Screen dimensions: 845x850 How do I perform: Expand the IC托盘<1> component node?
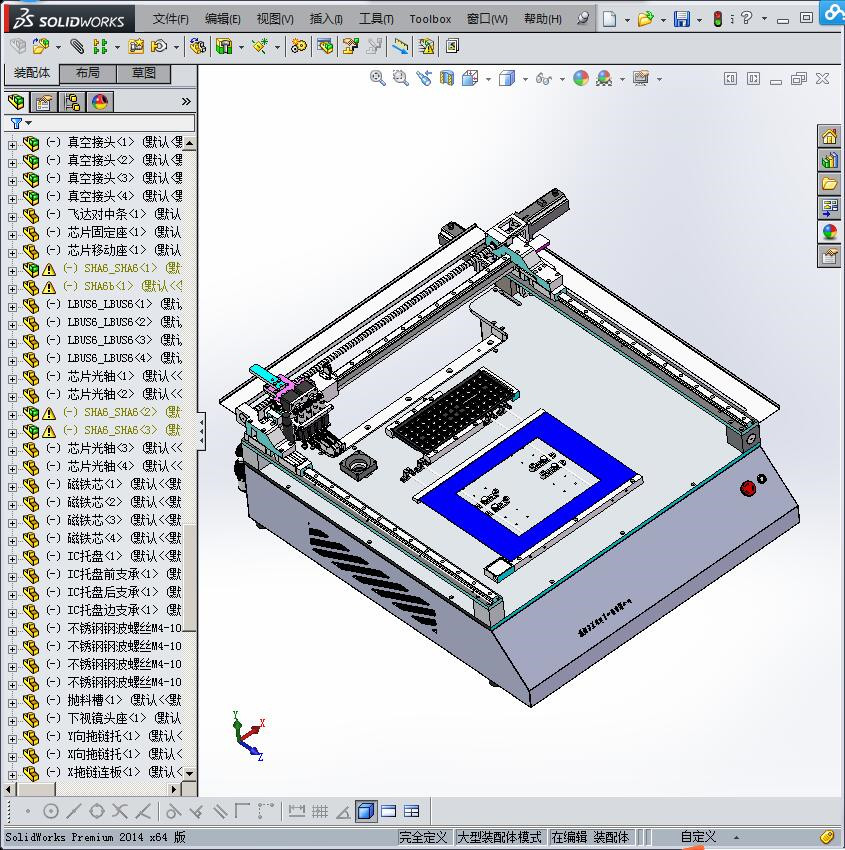pyautogui.click(x=12, y=559)
